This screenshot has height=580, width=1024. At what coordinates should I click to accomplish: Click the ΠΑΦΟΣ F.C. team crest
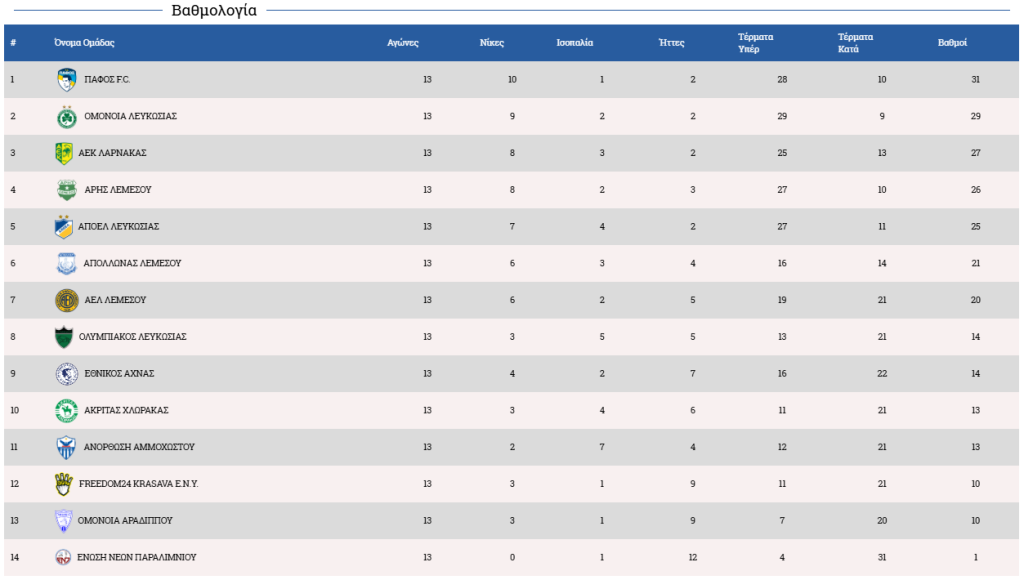[67, 80]
